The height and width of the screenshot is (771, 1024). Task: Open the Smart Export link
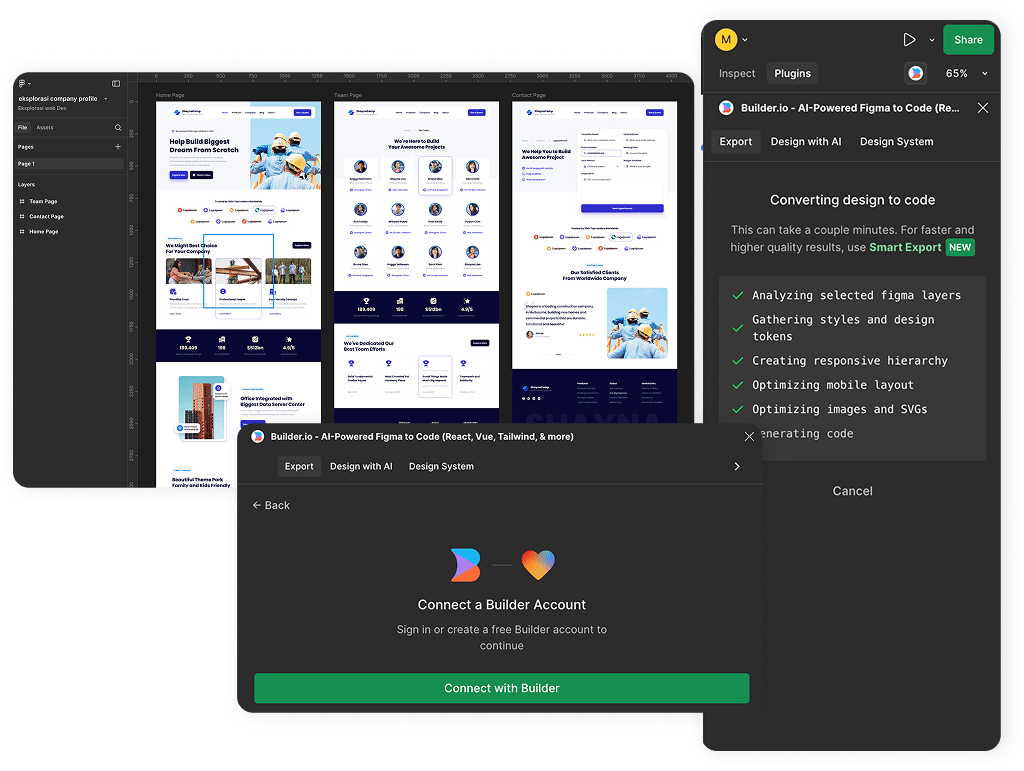coord(904,247)
